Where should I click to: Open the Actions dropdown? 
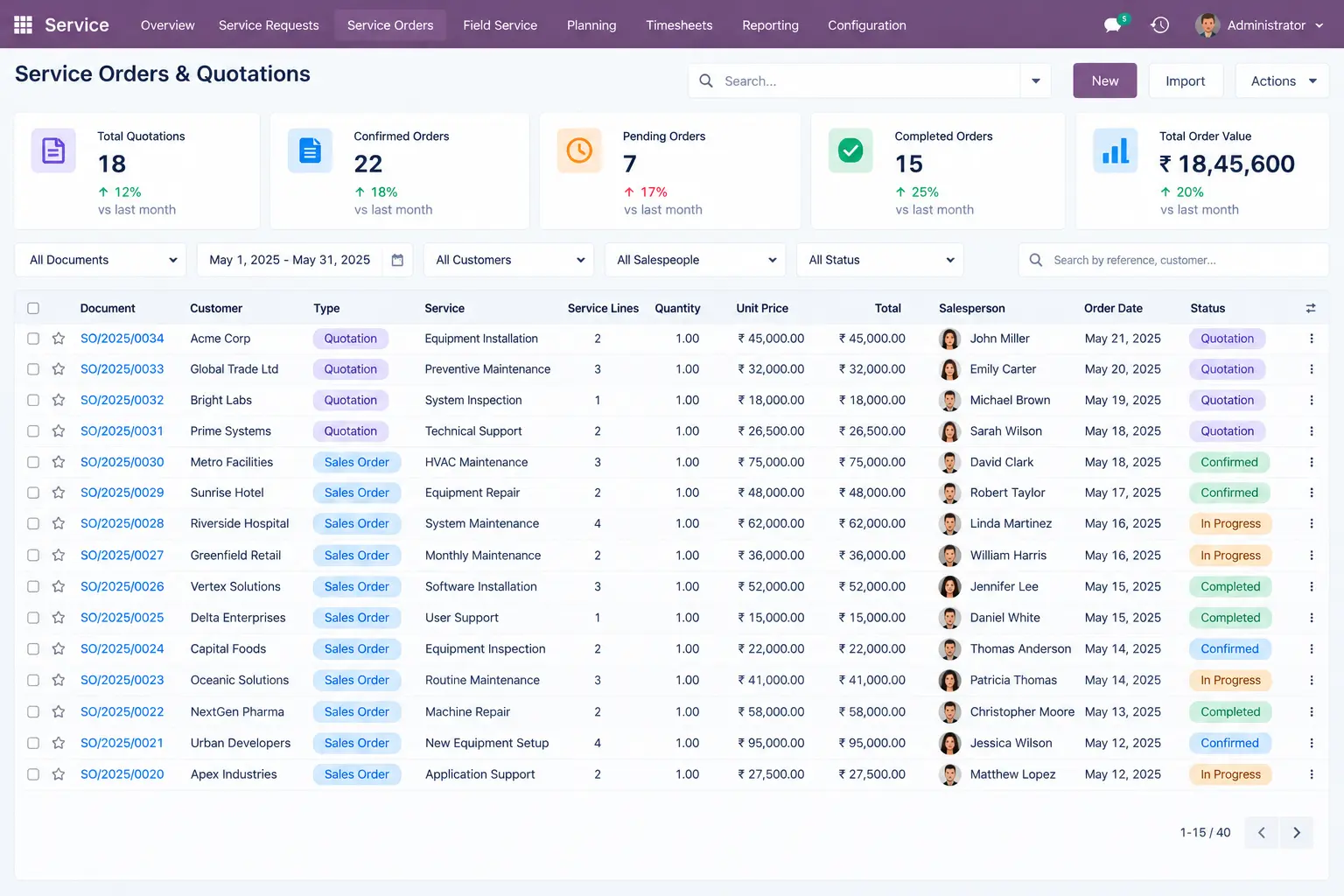(x=1283, y=80)
